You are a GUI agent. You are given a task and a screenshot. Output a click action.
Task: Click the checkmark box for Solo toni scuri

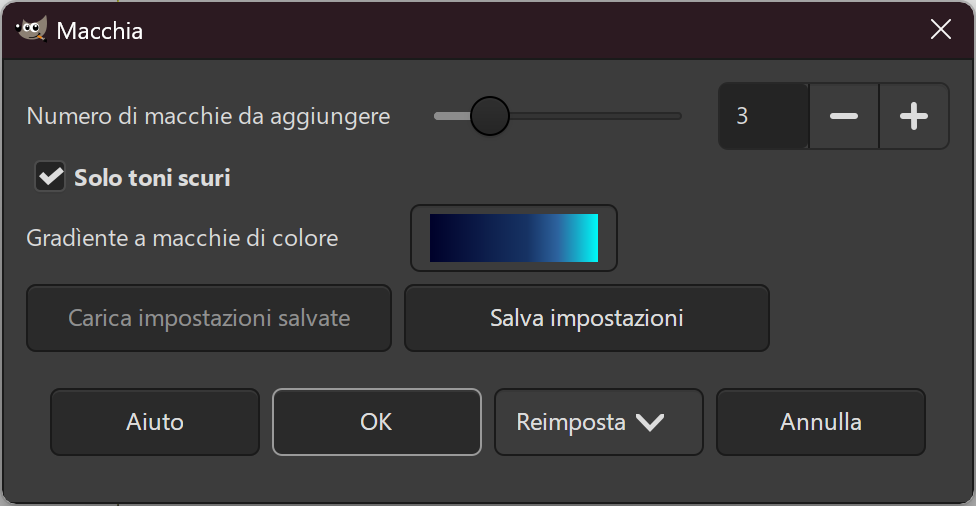click(49, 177)
